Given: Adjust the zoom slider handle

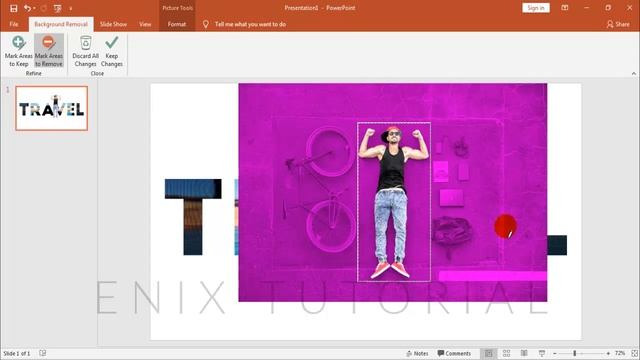Looking at the screenshot, I should (575, 353).
